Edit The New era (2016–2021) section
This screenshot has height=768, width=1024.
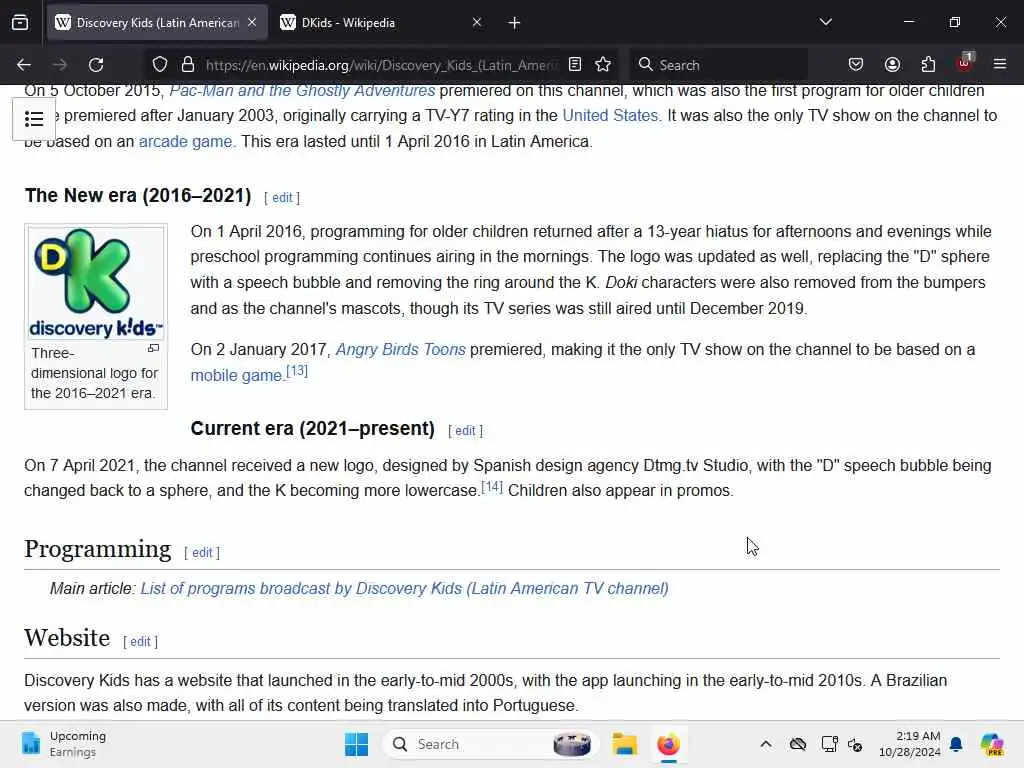(x=282, y=198)
